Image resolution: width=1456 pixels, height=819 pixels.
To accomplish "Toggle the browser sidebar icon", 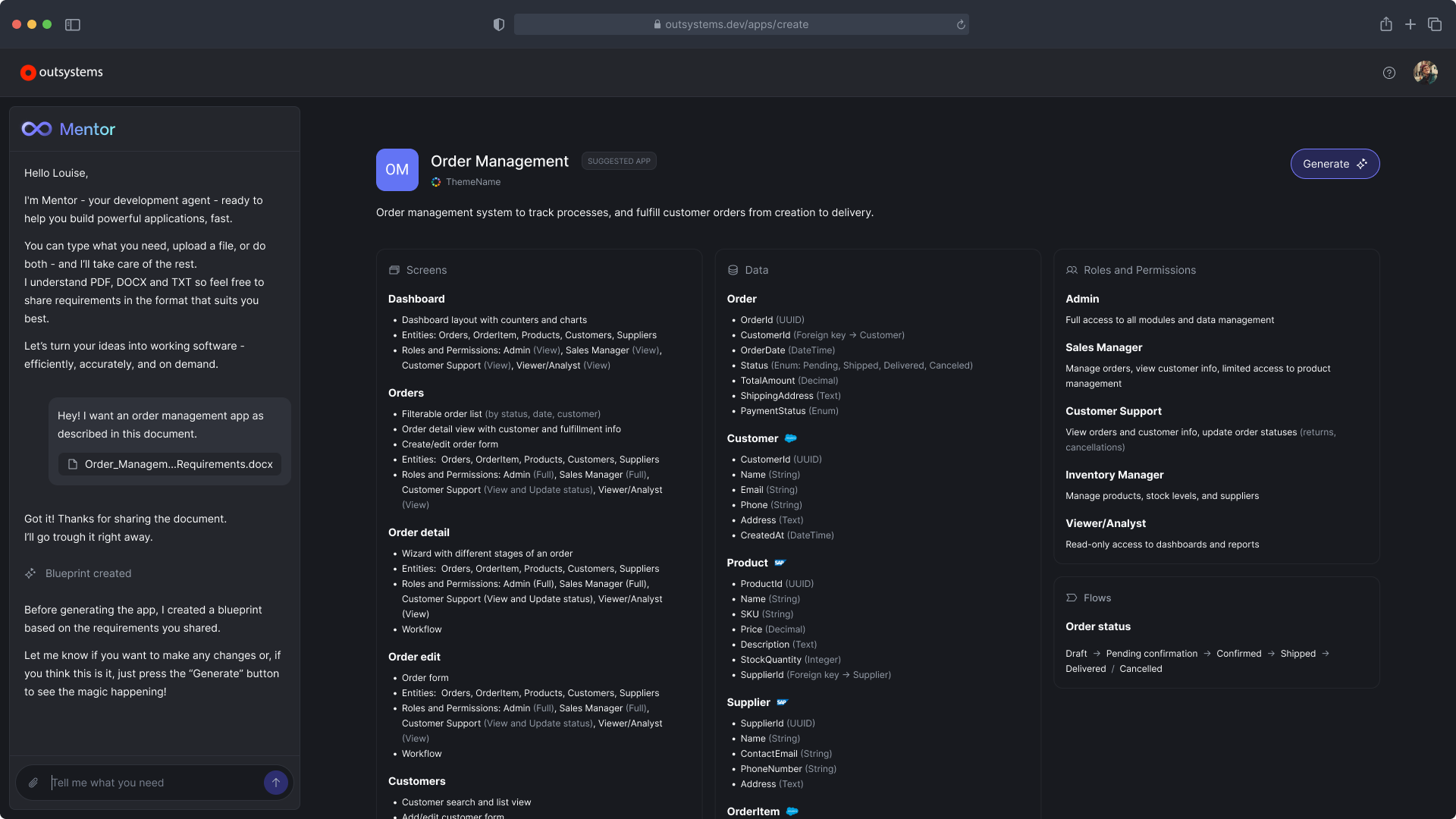I will click(73, 24).
